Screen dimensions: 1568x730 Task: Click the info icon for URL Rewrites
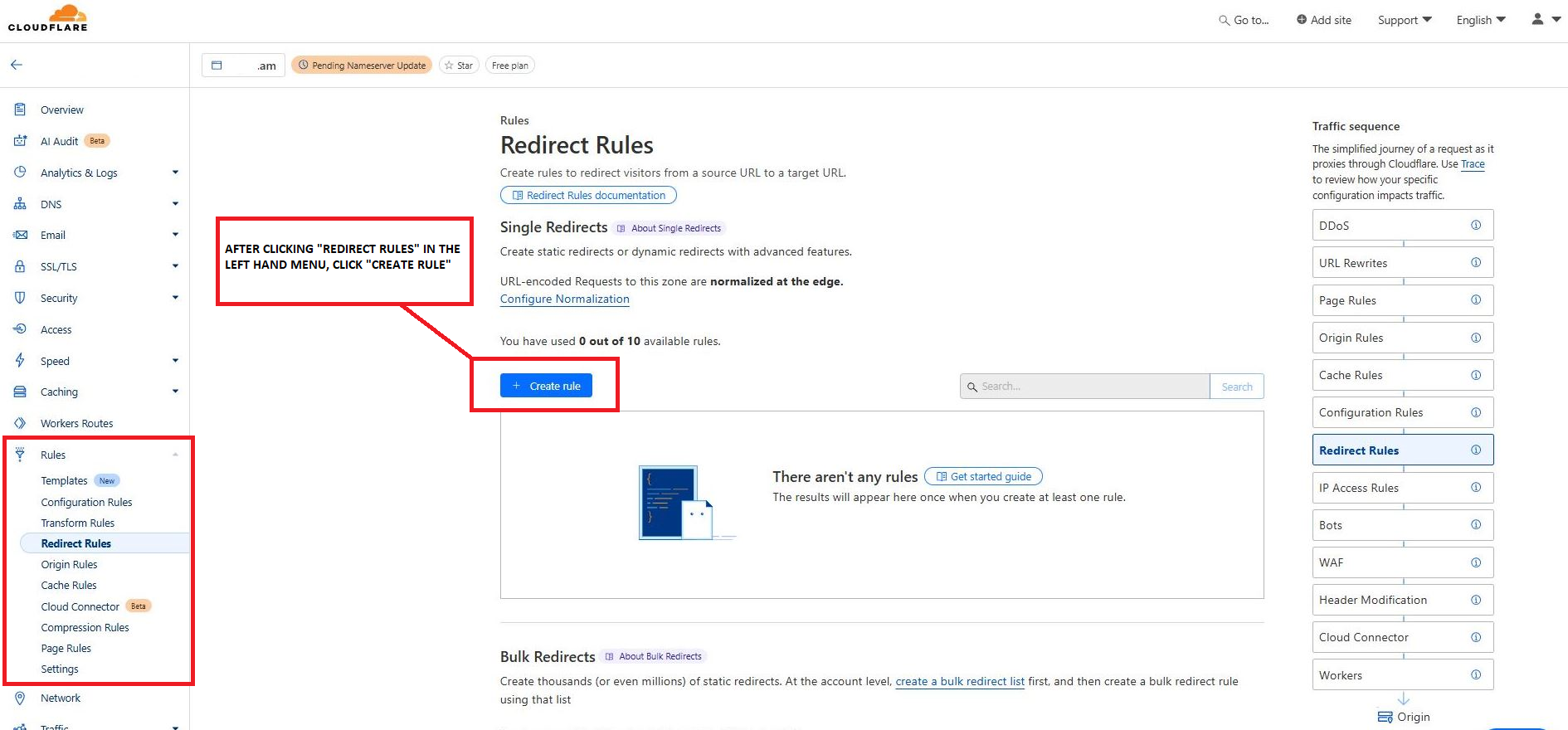(x=1476, y=262)
